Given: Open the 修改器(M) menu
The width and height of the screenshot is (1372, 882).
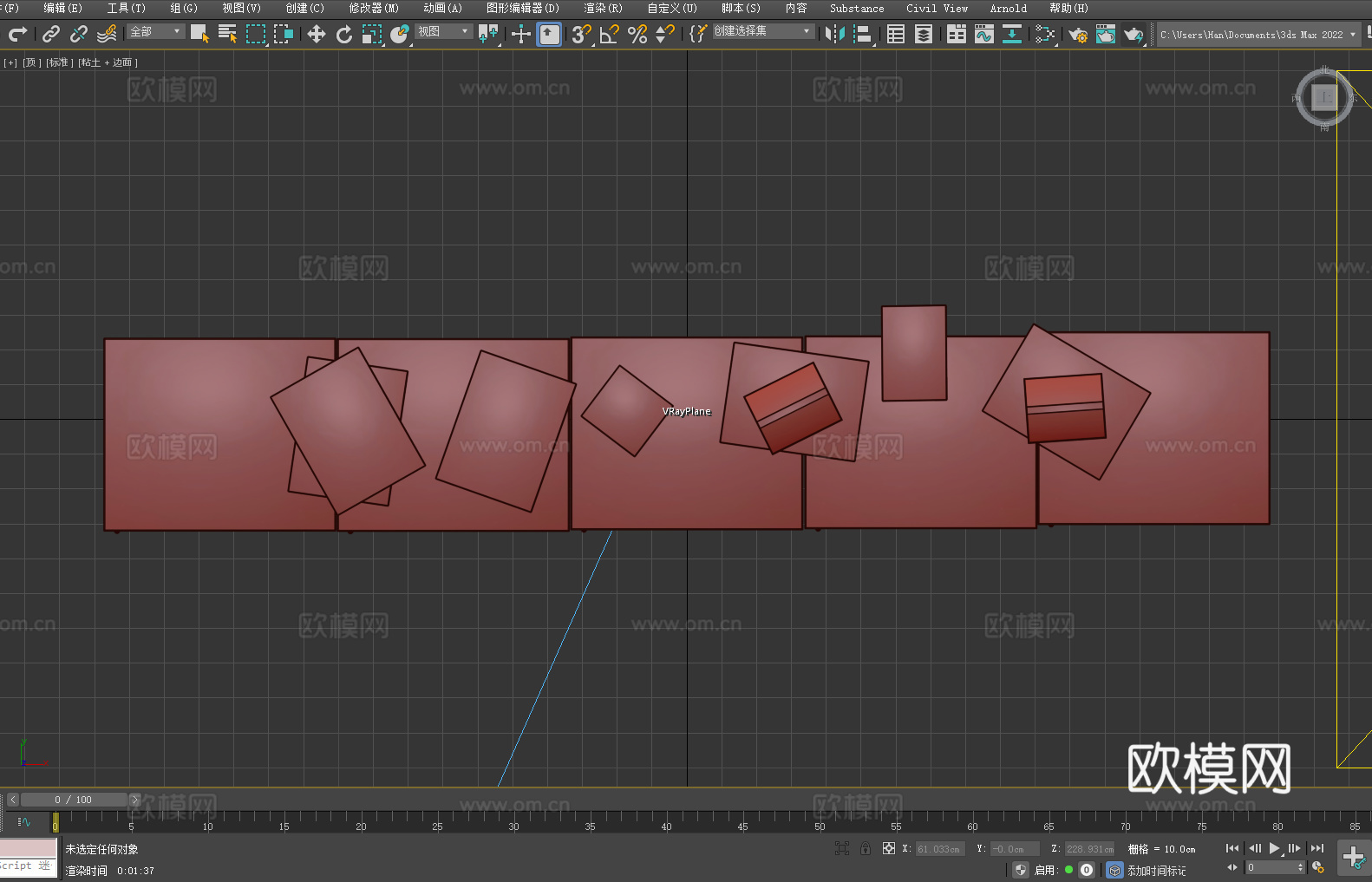Looking at the screenshot, I should (374, 8).
